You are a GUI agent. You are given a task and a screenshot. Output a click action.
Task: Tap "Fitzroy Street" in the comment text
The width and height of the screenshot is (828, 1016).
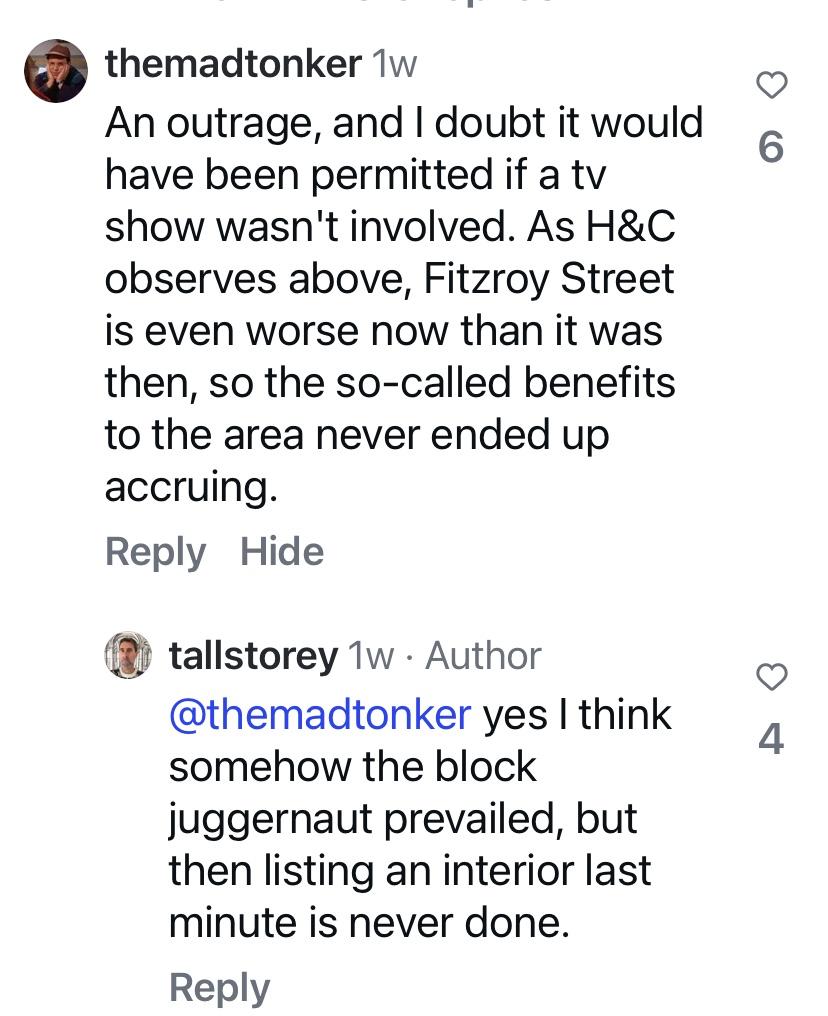[x=549, y=279]
